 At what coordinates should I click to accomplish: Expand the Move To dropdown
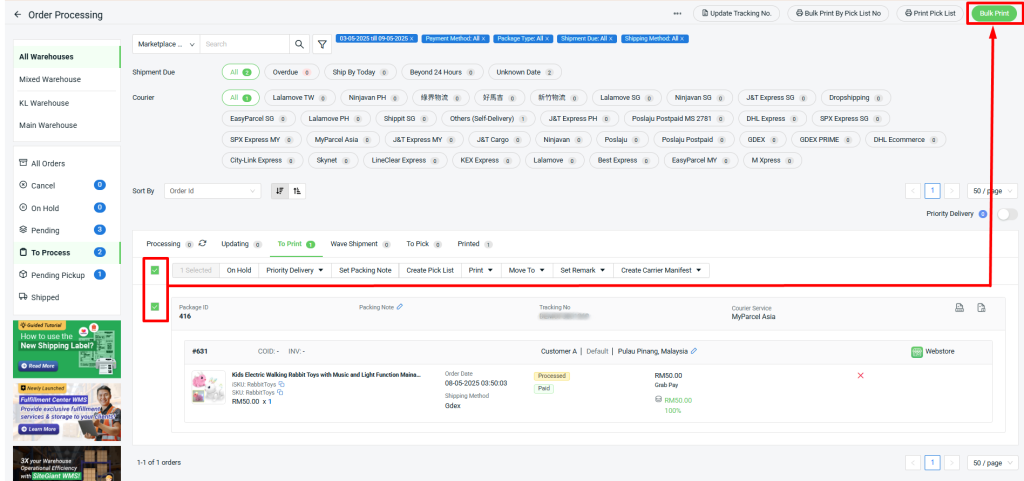click(526, 270)
